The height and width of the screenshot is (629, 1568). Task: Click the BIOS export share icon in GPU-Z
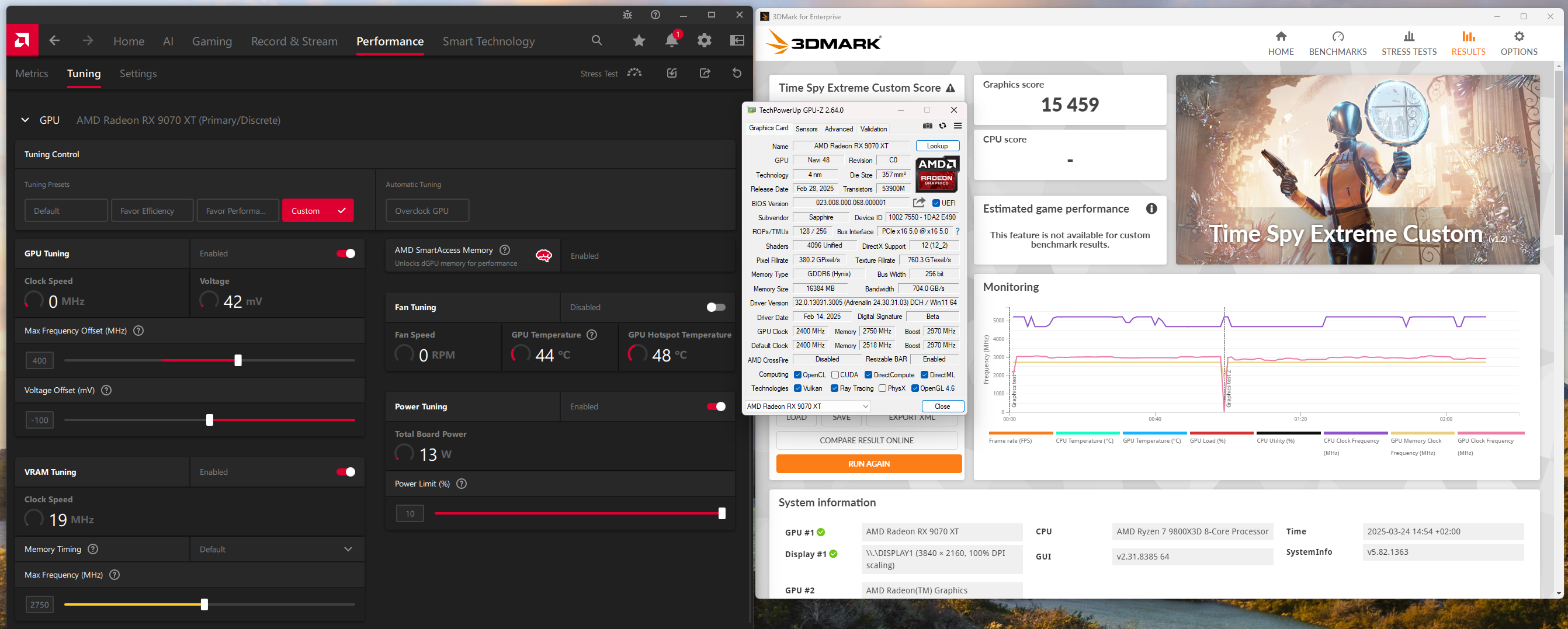click(x=919, y=203)
